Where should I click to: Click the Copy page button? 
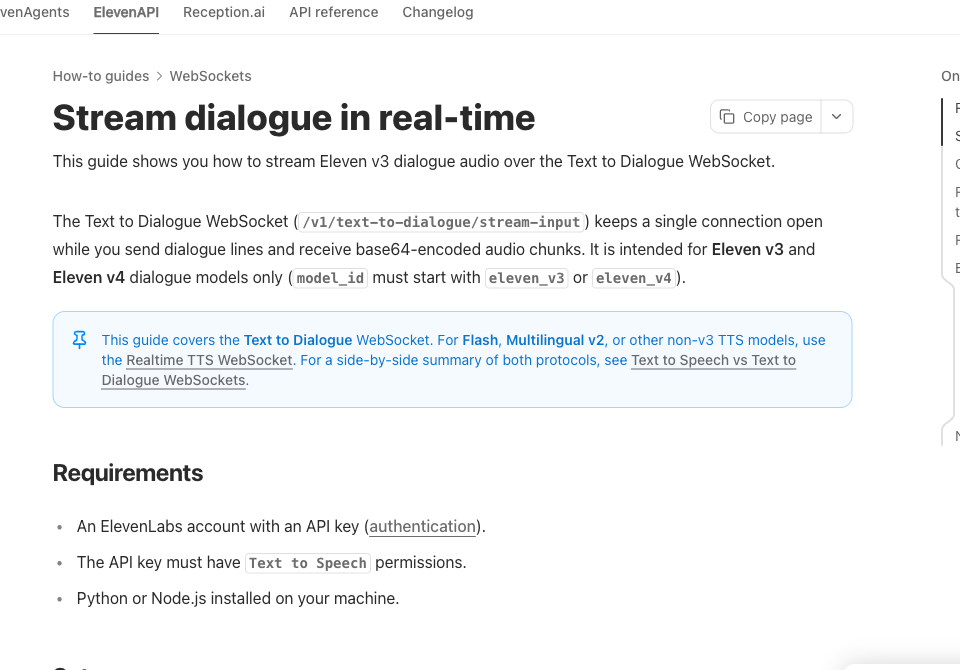click(x=766, y=116)
